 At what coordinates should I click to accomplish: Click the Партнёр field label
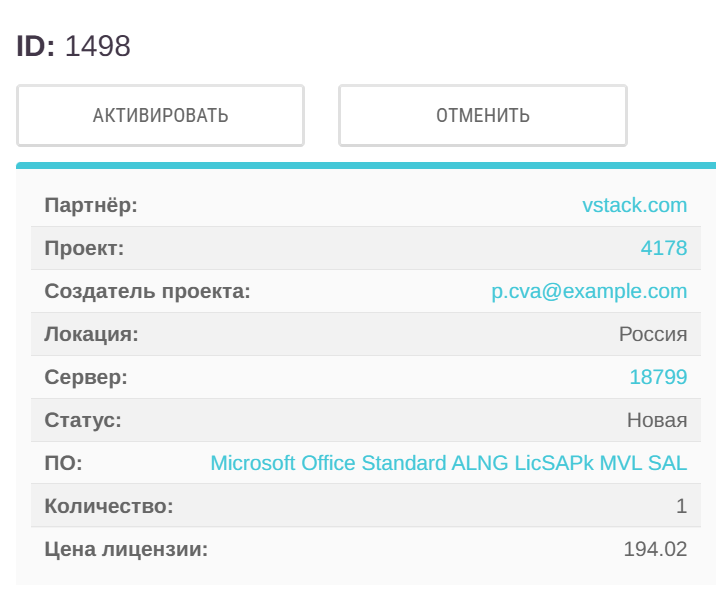[91, 205]
